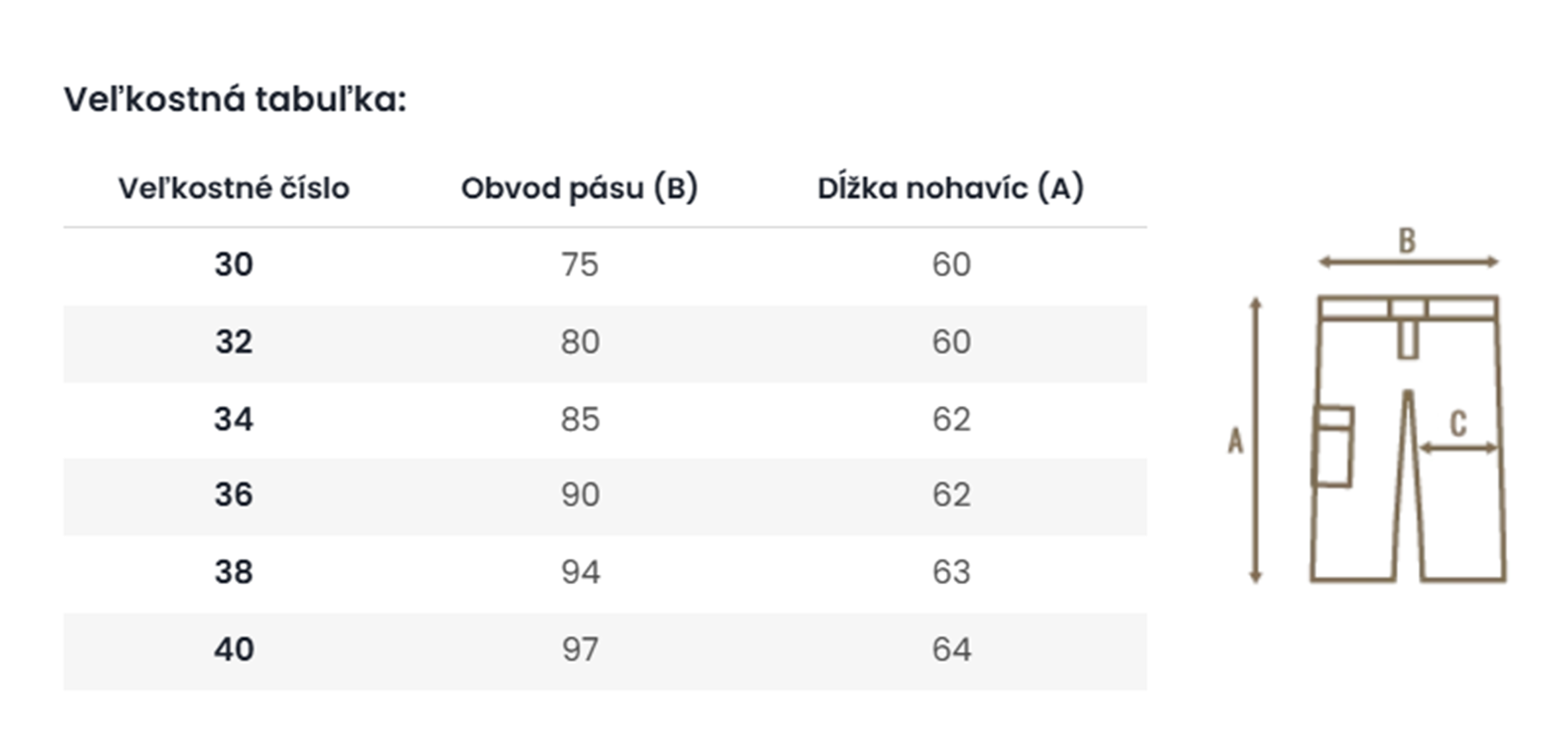
Task: Click the Veľkostná tabuľka heading
Action: (235, 100)
